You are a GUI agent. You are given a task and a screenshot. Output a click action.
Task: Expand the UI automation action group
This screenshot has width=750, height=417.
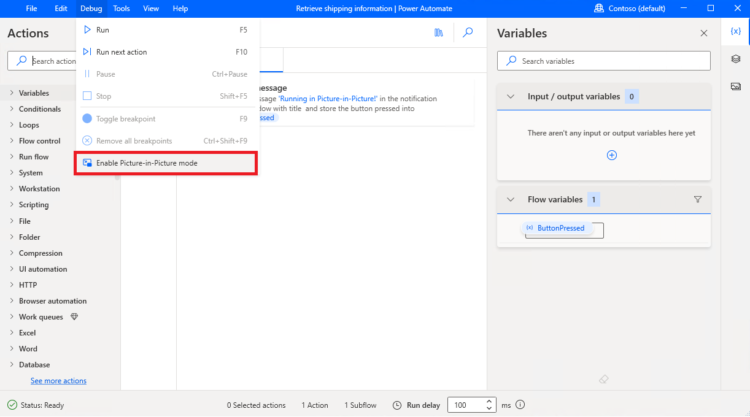[11, 269]
